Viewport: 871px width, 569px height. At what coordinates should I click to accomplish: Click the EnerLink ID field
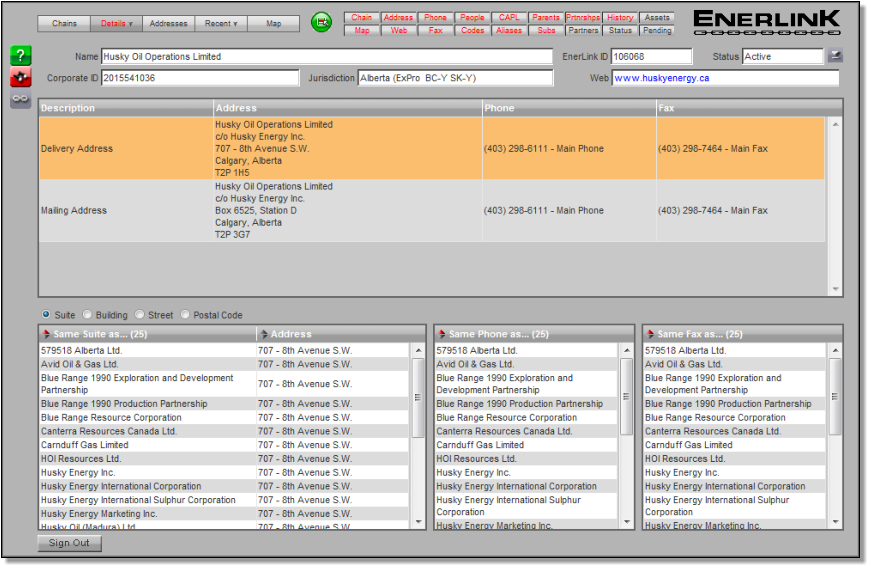(x=652, y=56)
